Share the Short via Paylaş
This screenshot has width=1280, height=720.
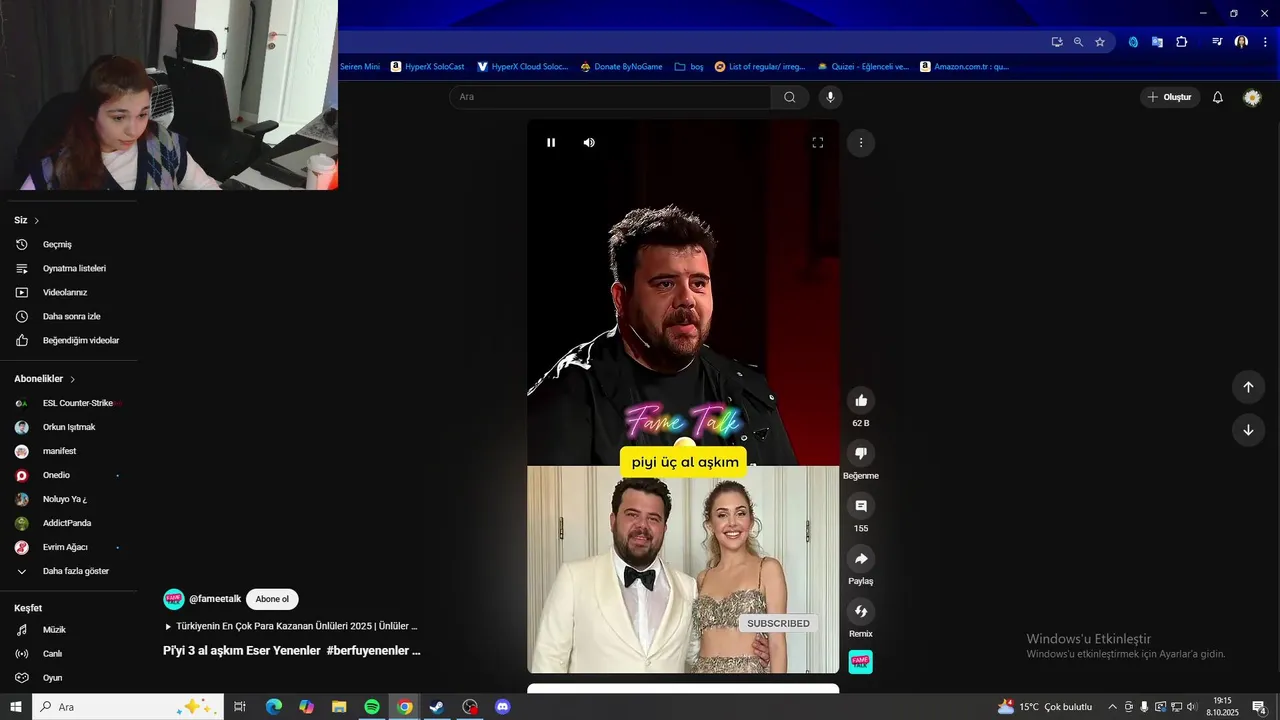pyautogui.click(x=861, y=559)
